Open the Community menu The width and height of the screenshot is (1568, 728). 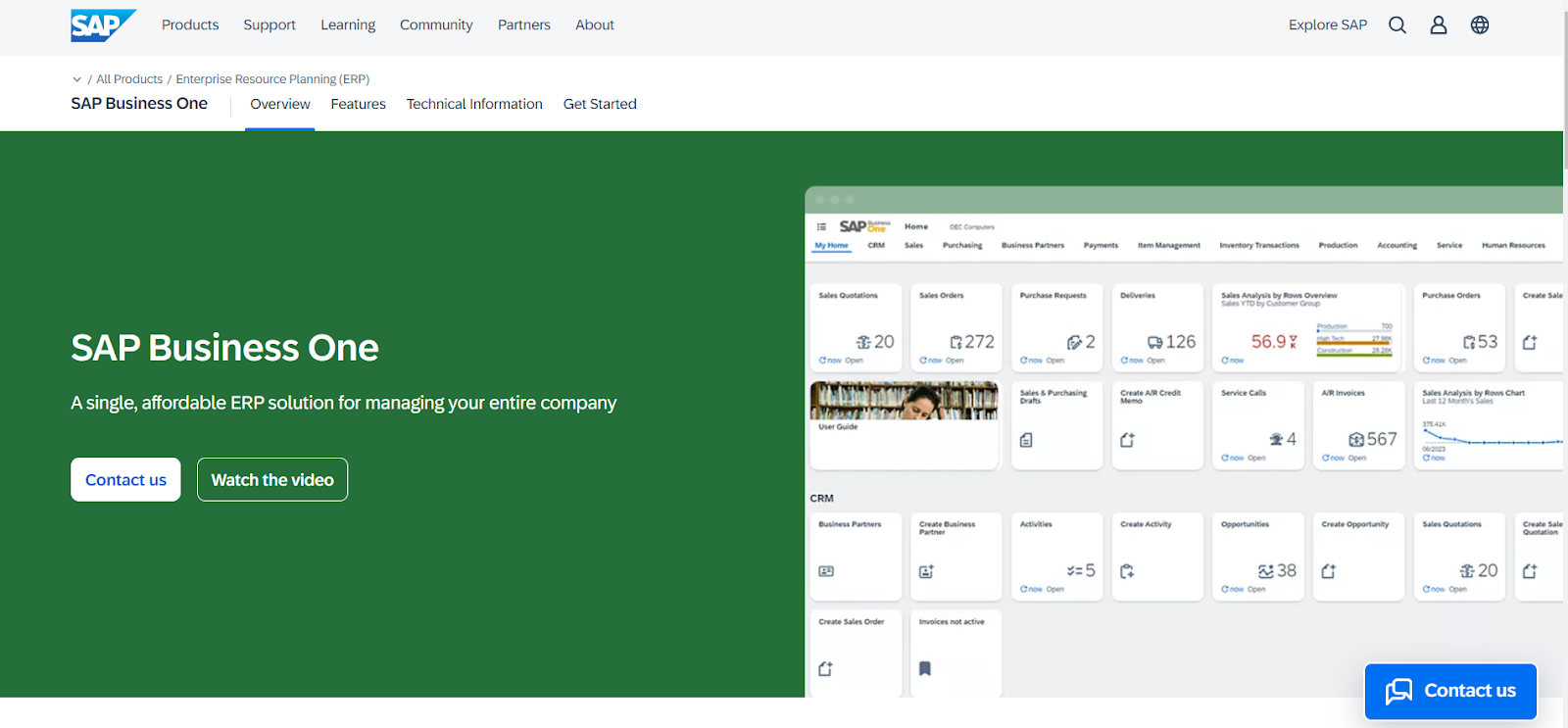[436, 25]
